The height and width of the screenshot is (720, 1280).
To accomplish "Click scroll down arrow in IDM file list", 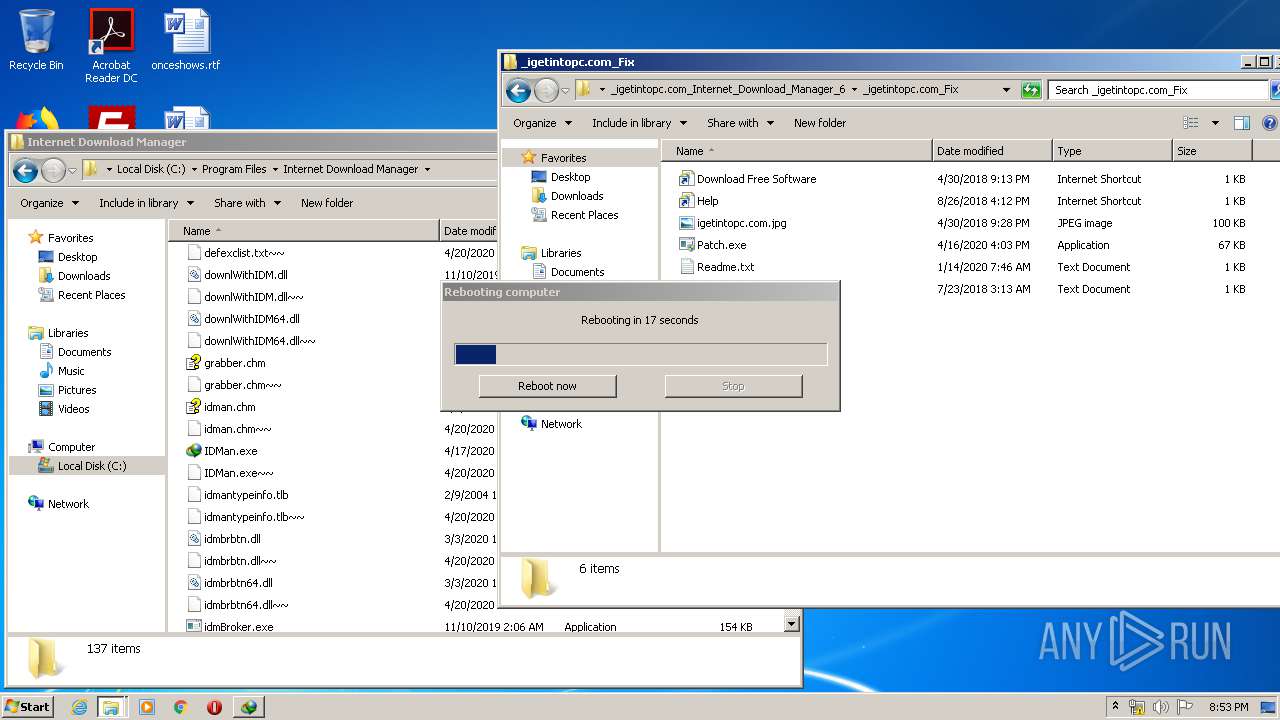I will (x=791, y=624).
